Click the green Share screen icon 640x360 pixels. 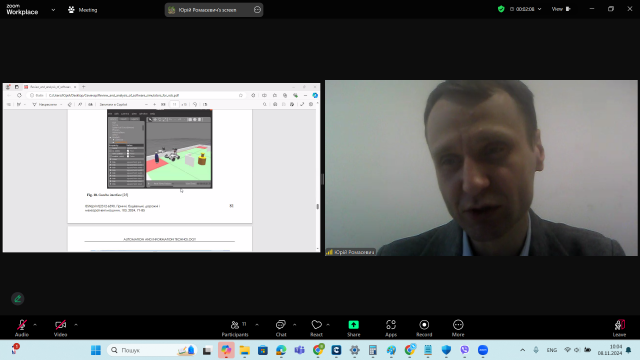pyautogui.click(x=353, y=325)
